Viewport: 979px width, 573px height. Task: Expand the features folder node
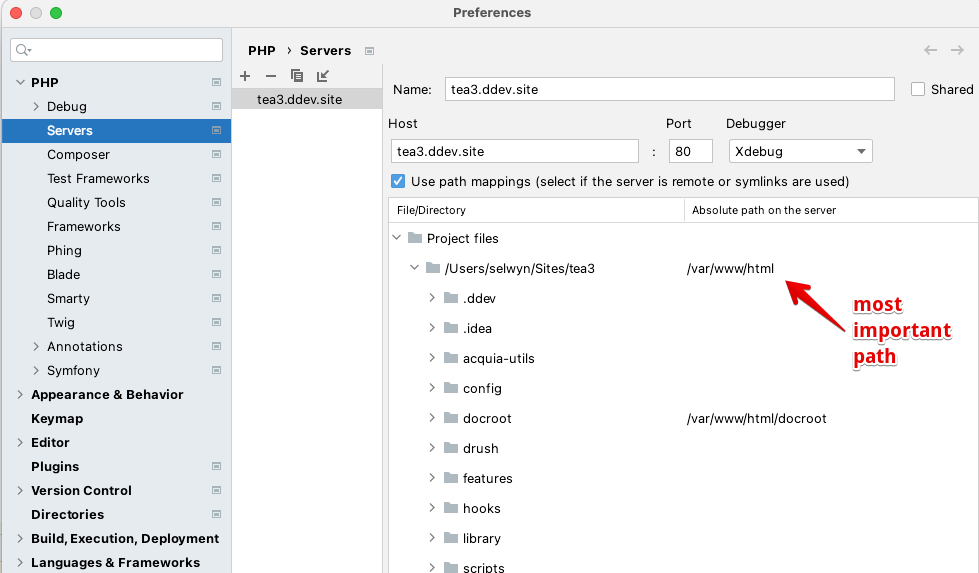coord(431,478)
